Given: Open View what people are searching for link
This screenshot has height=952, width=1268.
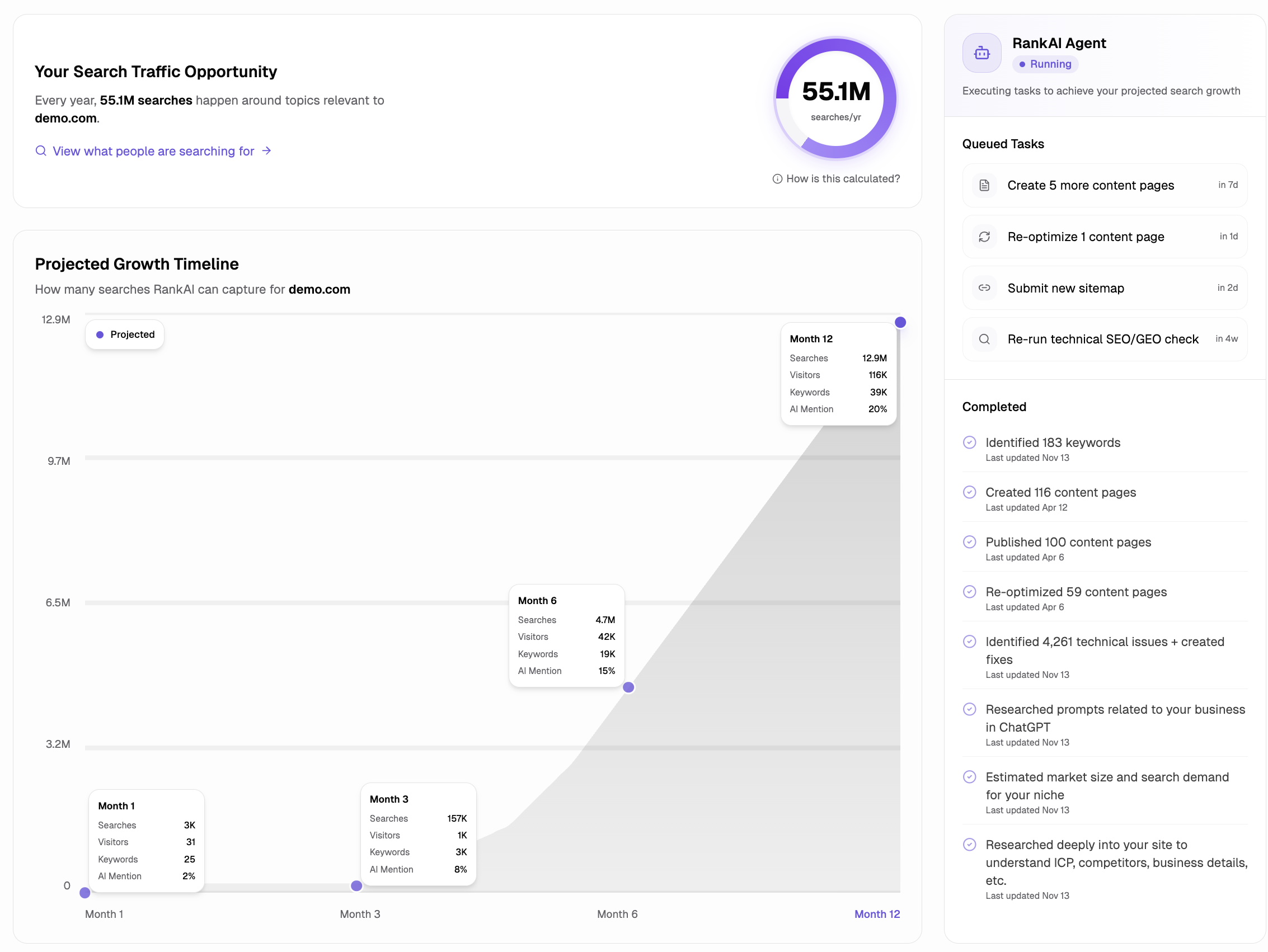Looking at the screenshot, I should (x=153, y=152).
